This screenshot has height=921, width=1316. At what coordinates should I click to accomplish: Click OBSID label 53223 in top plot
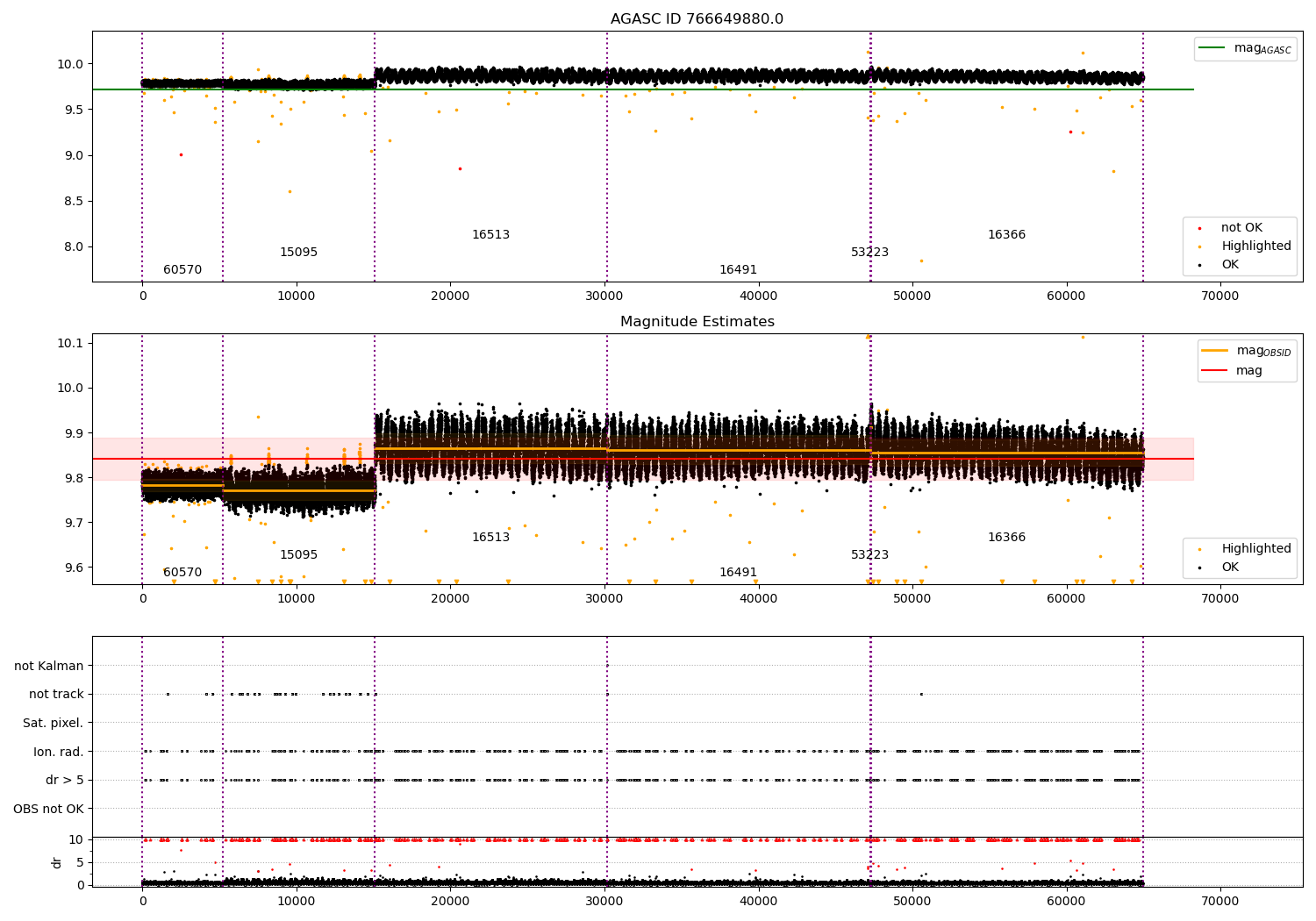tap(869, 253)
